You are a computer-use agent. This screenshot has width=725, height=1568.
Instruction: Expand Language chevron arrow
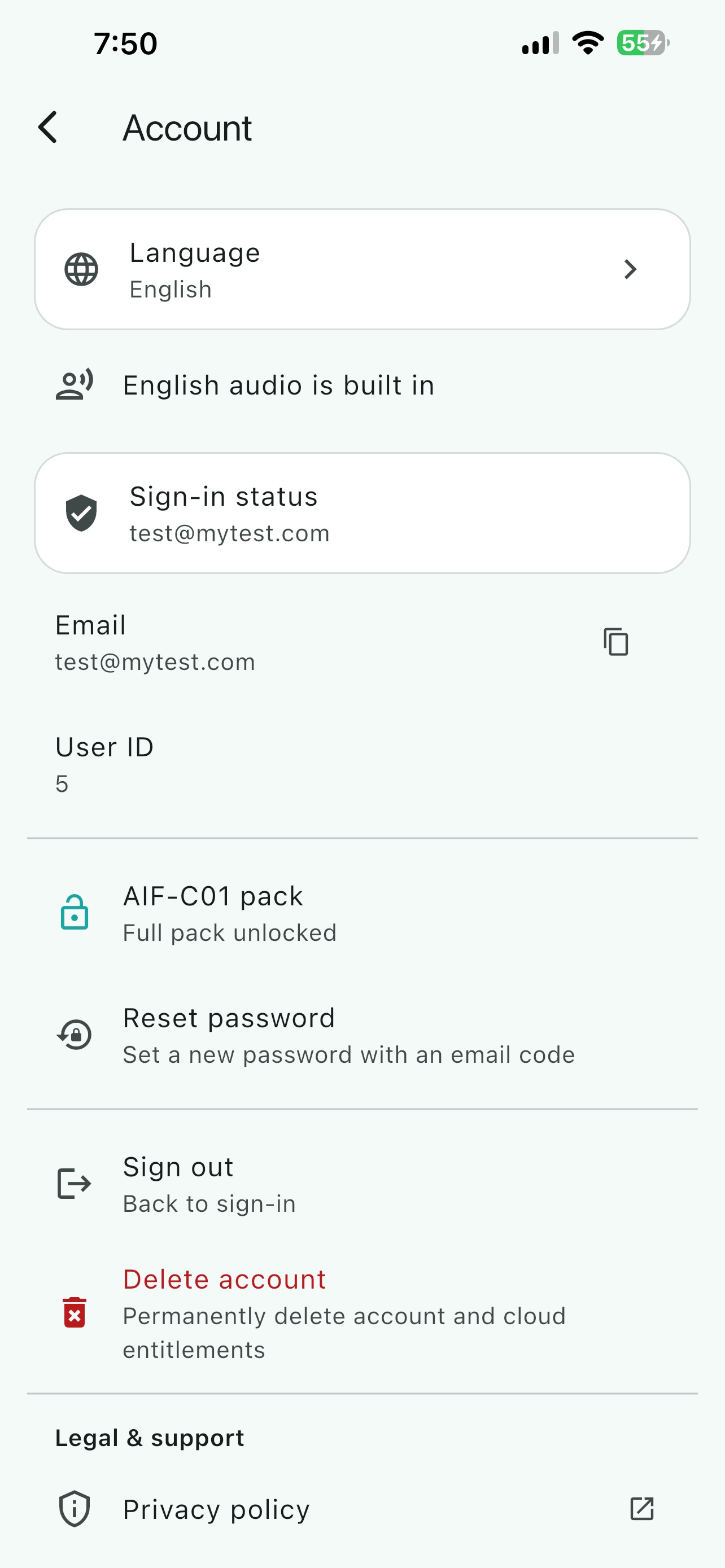(x=630, y=269)
